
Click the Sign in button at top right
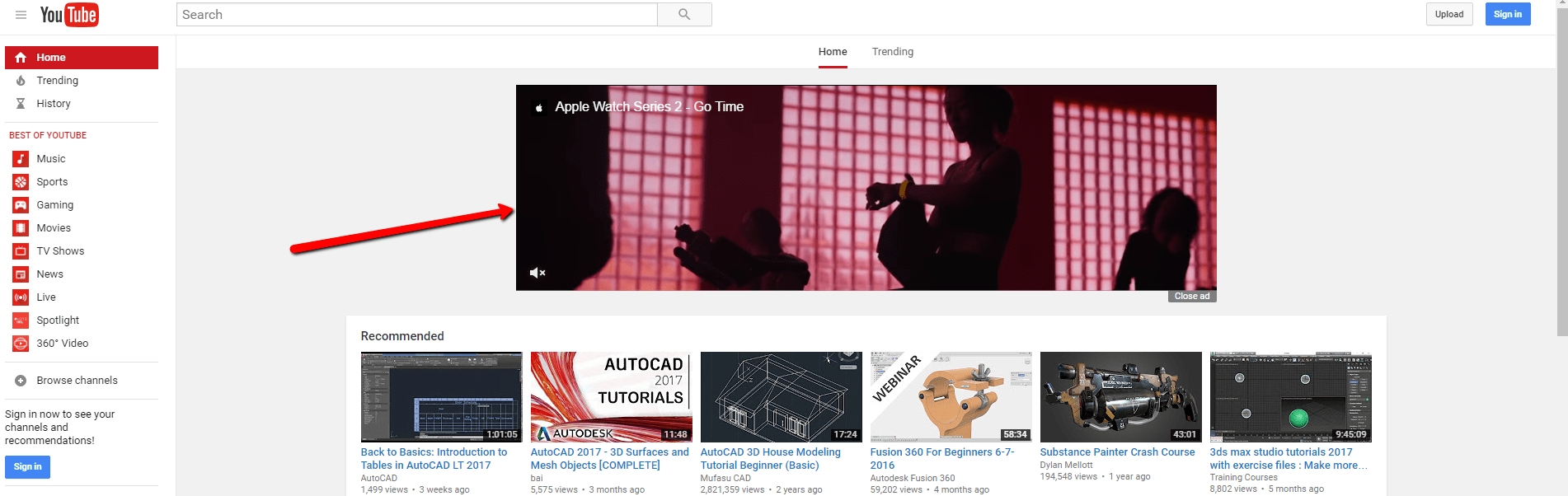[x=1508, y=14]
